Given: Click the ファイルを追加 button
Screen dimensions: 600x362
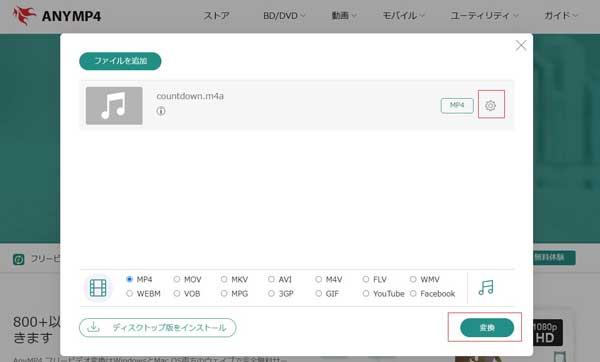Looking at the screenshot, I should 120,61.
